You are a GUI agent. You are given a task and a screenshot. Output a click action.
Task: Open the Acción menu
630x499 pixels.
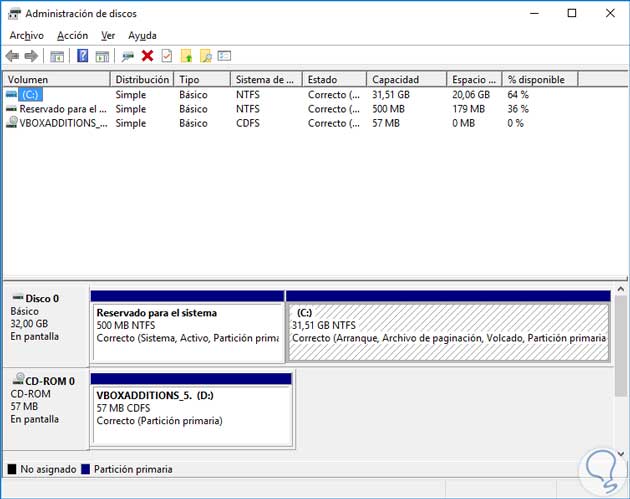pos(72,35)
